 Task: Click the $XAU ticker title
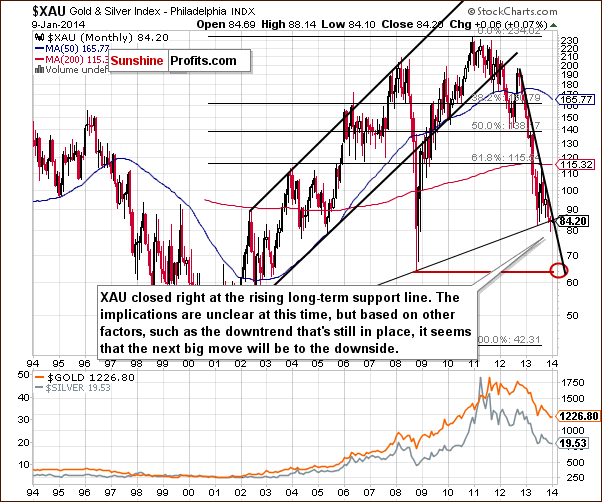[x=49, y=12]
